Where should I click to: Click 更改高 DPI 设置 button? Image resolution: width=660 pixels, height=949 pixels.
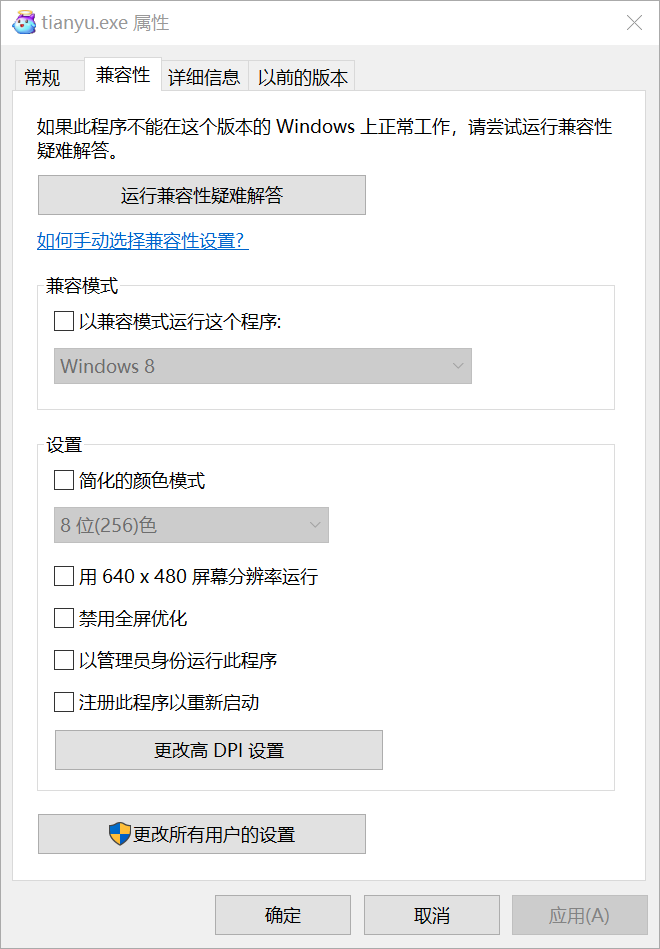(219, 750)
